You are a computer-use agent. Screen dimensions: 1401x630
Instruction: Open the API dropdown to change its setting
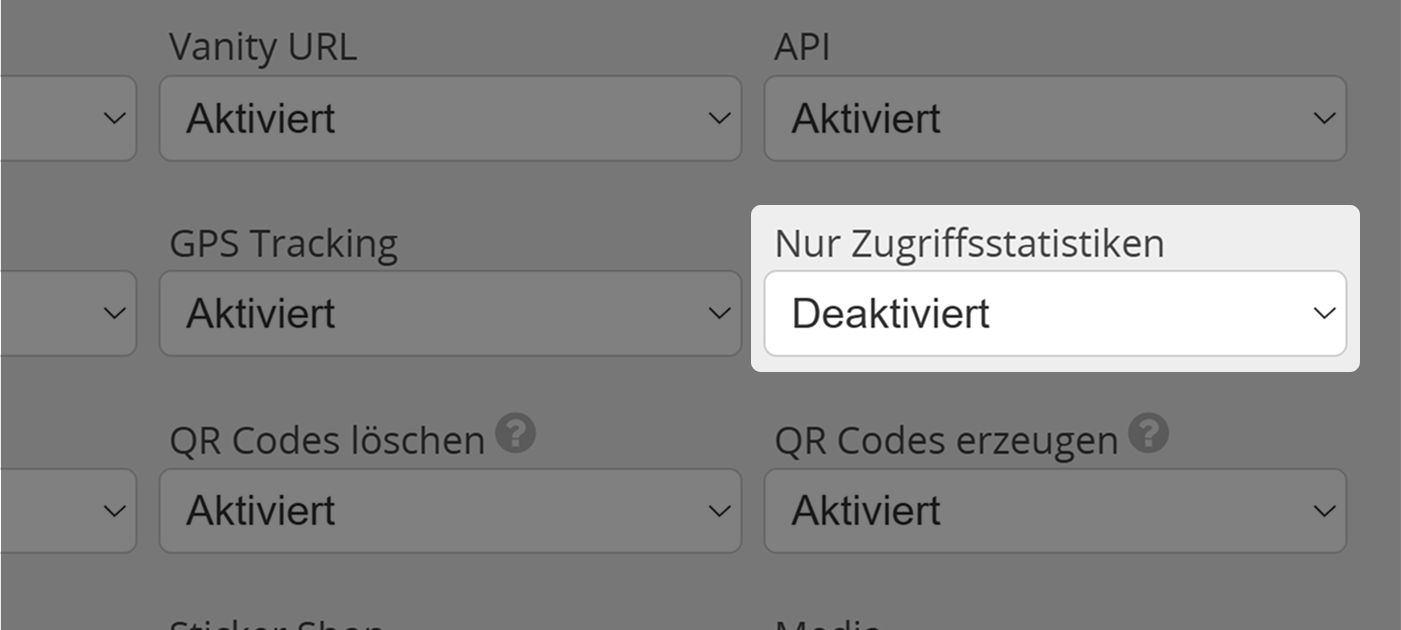(1055, 118)
